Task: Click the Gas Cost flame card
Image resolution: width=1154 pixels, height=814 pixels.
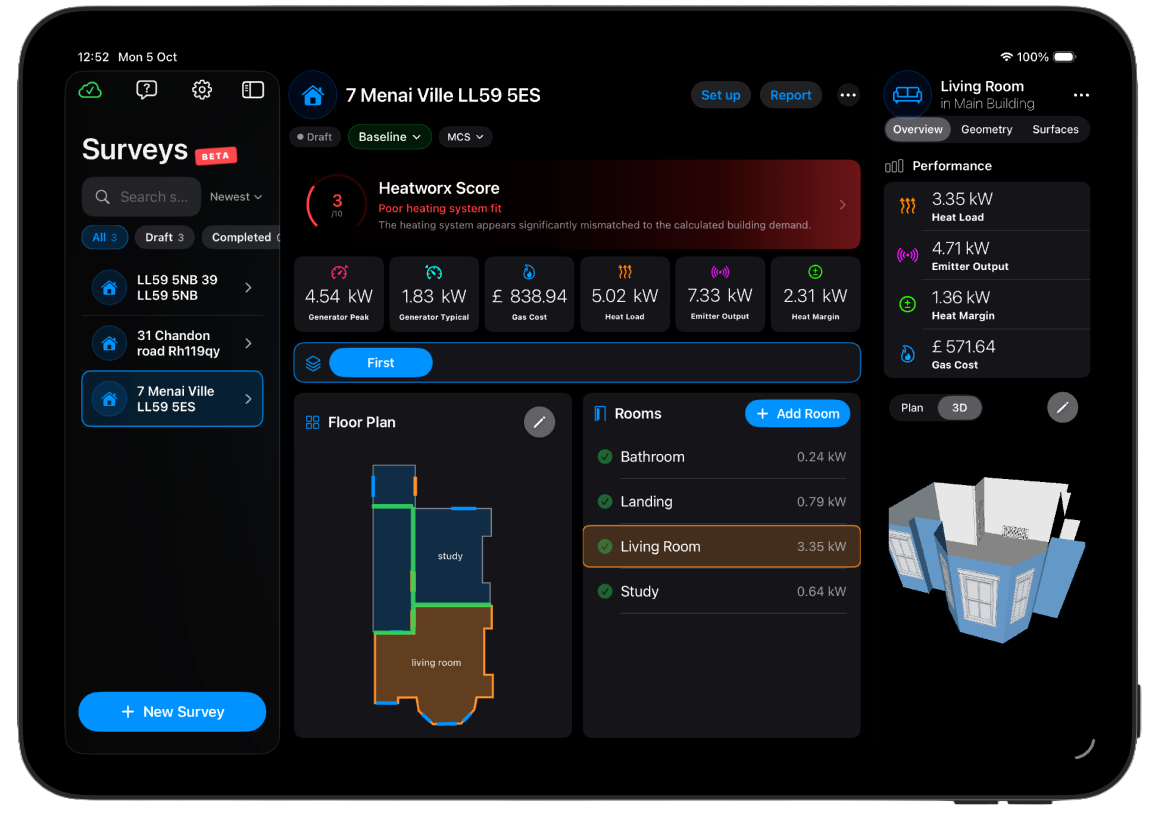Action: coord(529,294)
